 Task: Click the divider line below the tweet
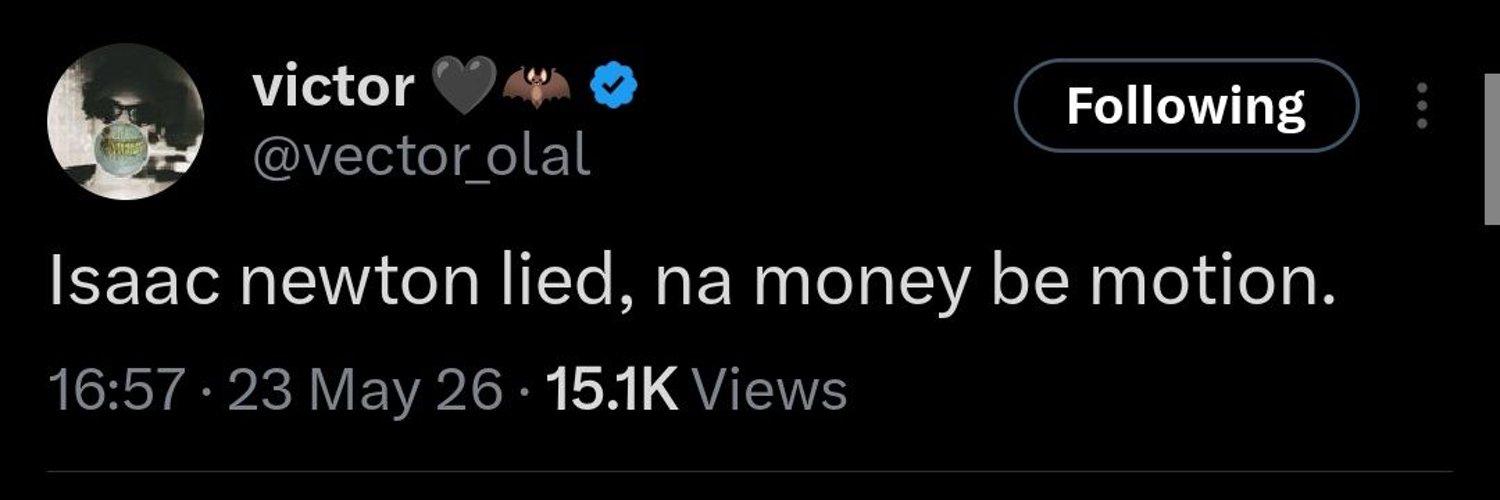[x=750, y=471]
